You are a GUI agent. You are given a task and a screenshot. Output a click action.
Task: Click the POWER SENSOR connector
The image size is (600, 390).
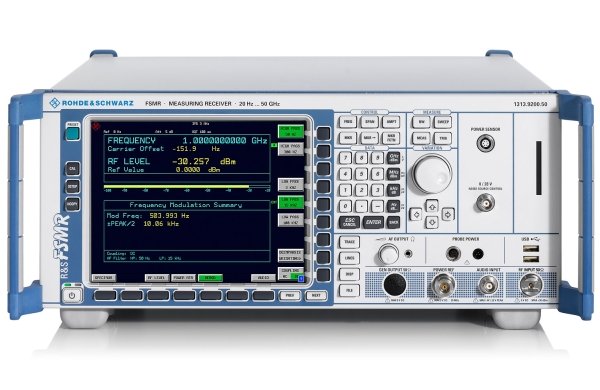485,144
